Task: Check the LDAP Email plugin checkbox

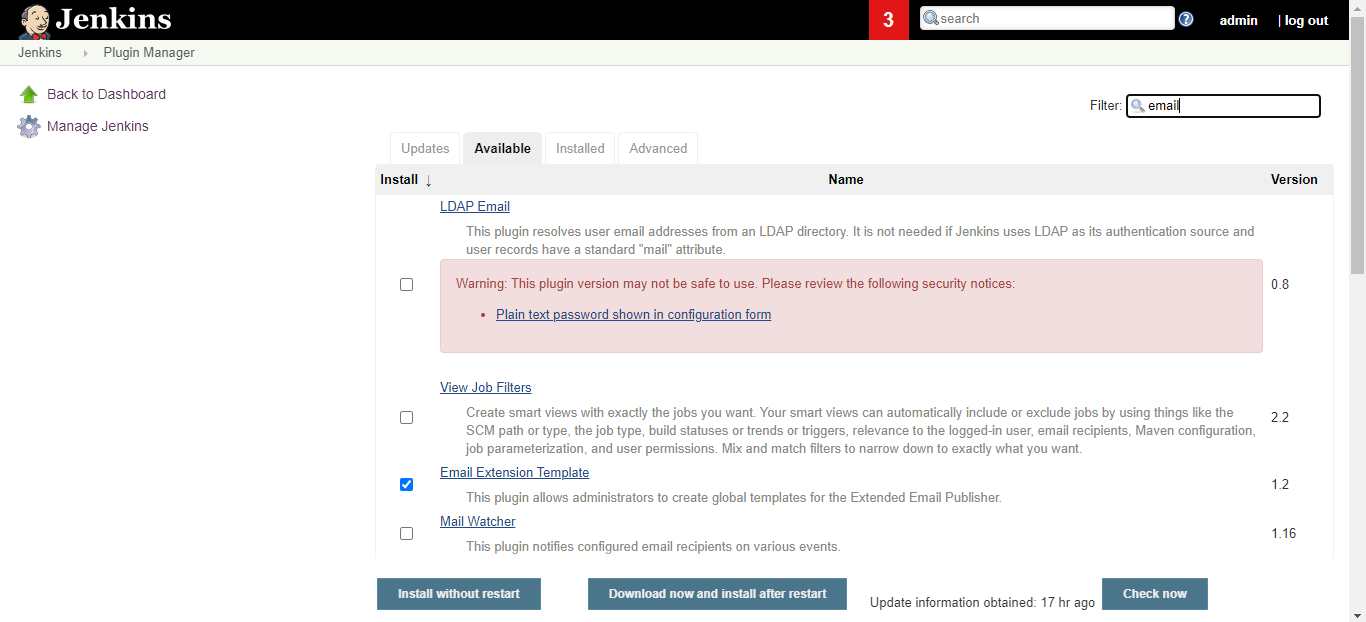Action: tap(406, 284)
